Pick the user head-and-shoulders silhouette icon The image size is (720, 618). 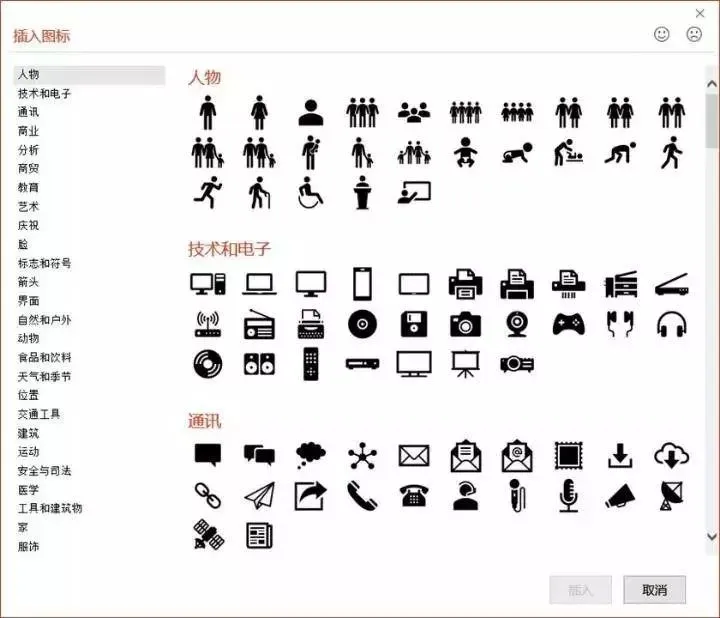click(x=311, y=112)
